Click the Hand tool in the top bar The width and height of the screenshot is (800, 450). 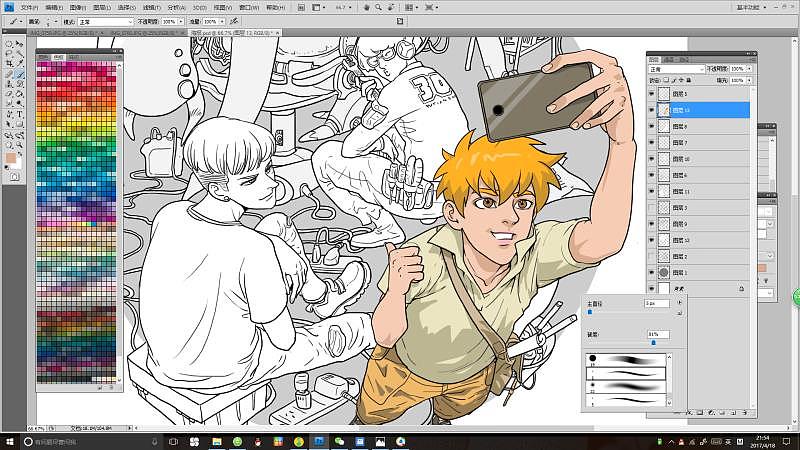(x=366, y=7)
